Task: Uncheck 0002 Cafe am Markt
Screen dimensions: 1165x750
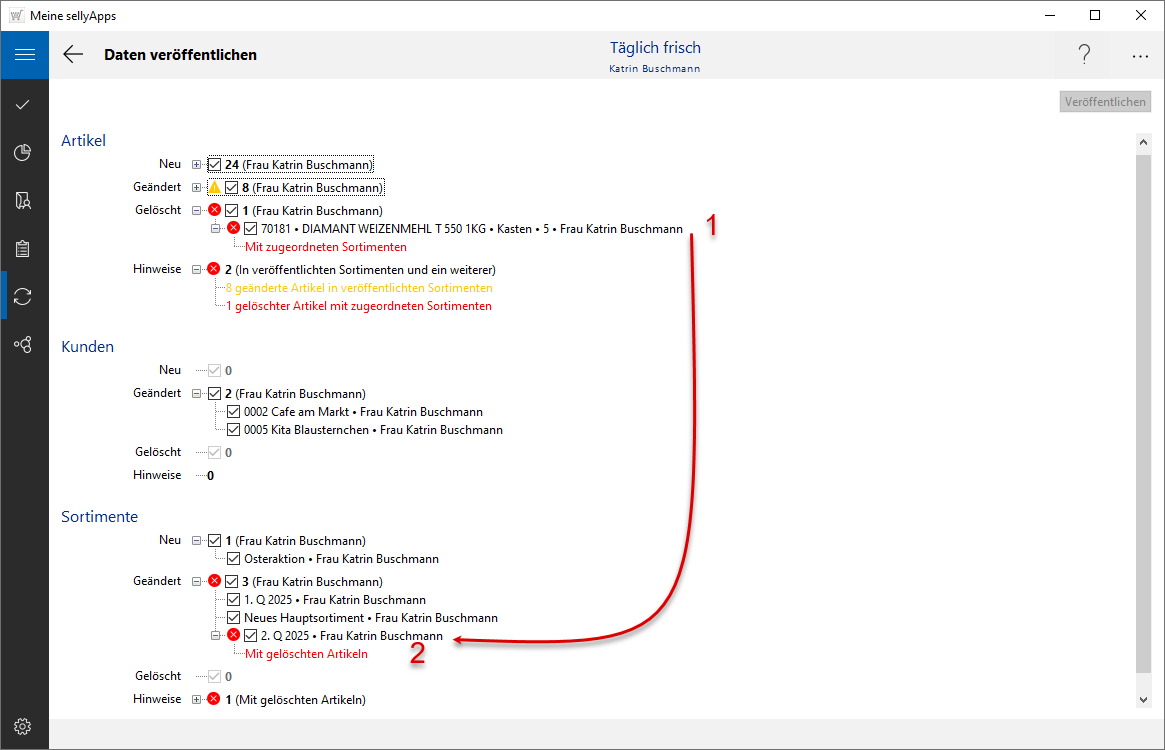Action: pyautogui.click(x=233, y=411)
